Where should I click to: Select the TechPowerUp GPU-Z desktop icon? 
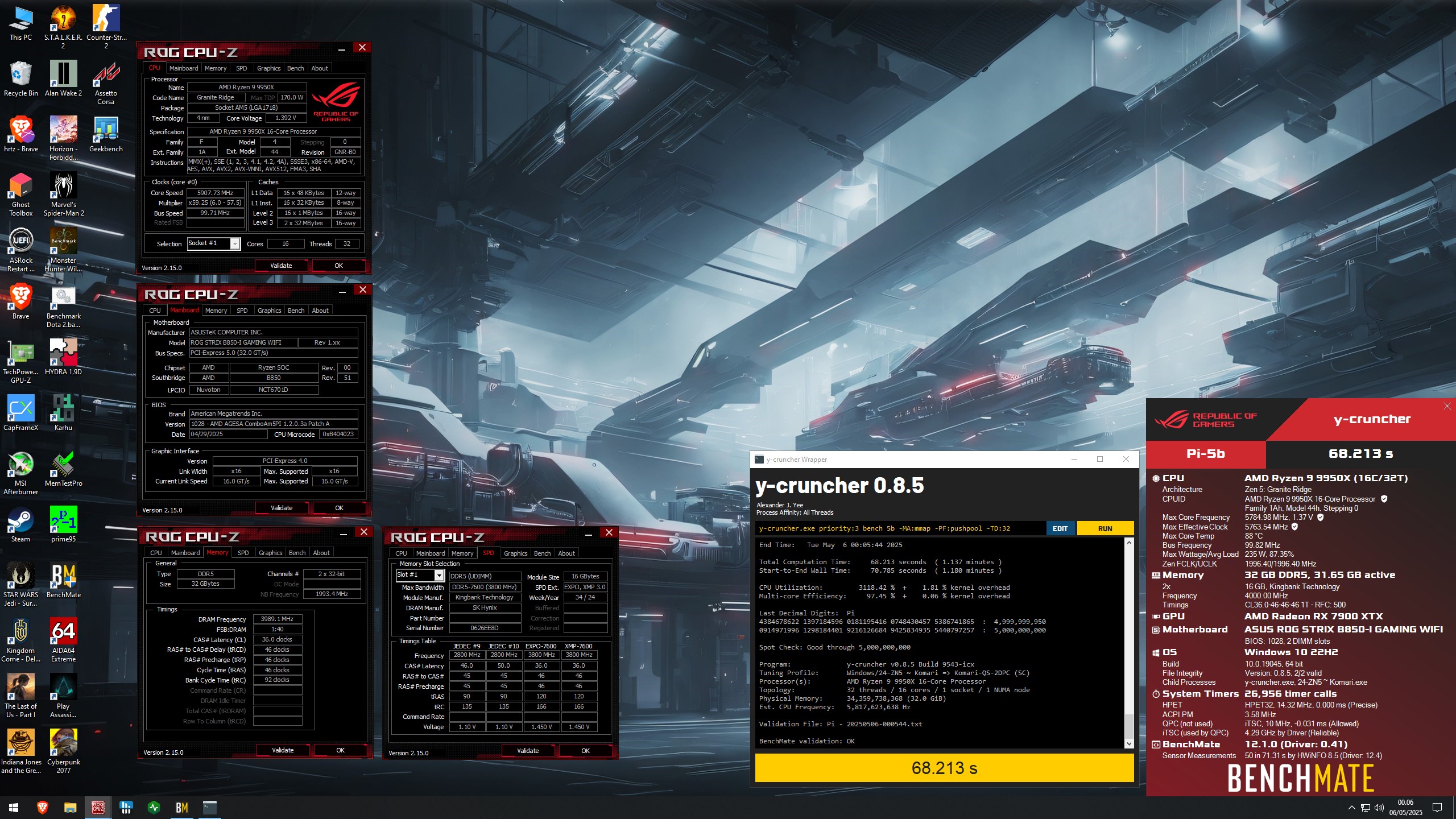[x=20, y=361]
